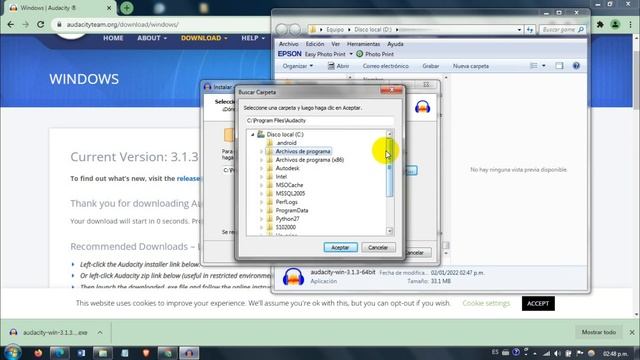Viewport: 640px width, 360px height.
Task: Expand the Archivos de programa node
Action: coord(261,151)
